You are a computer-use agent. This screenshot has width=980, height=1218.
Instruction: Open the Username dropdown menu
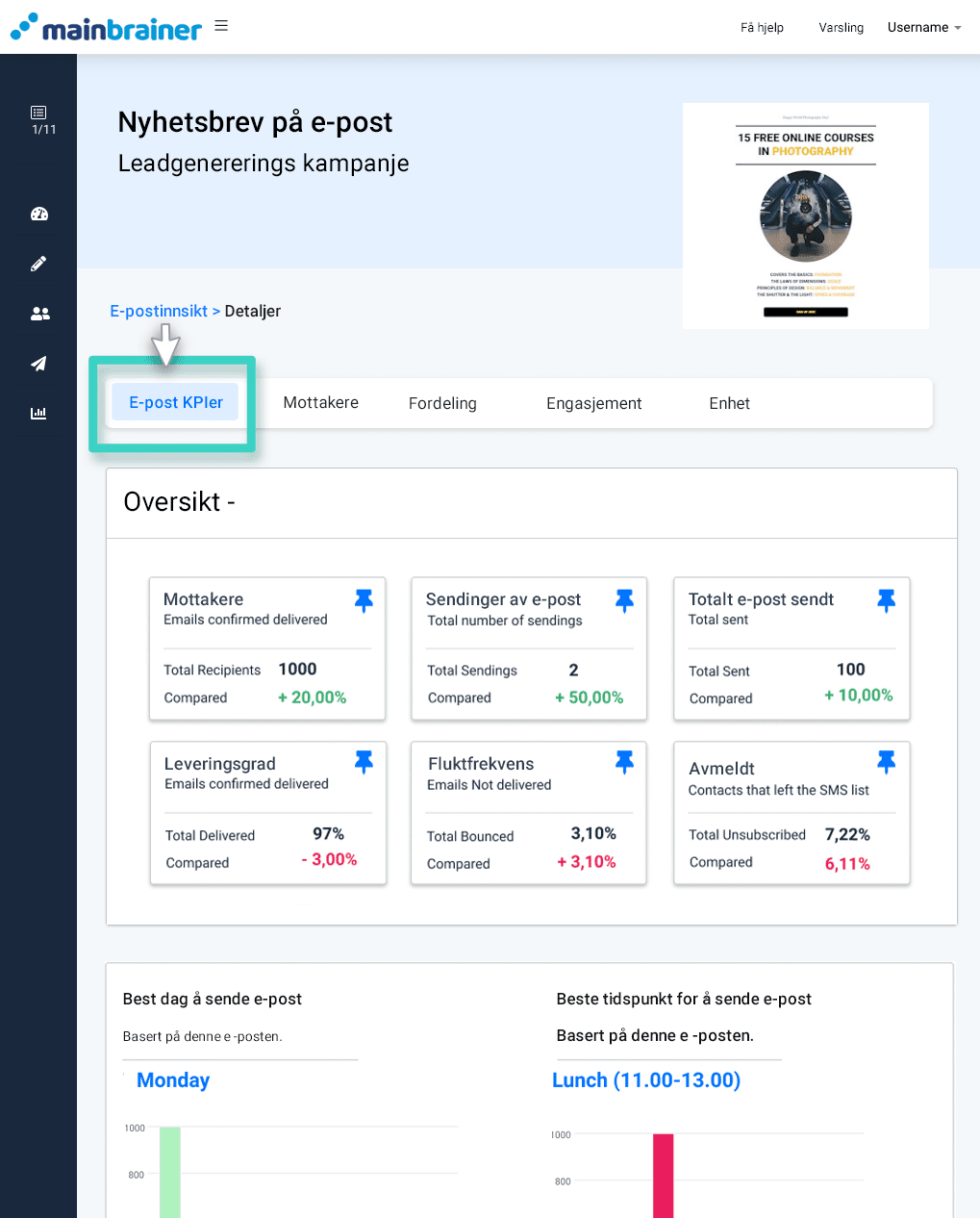(x=921, y=27)
